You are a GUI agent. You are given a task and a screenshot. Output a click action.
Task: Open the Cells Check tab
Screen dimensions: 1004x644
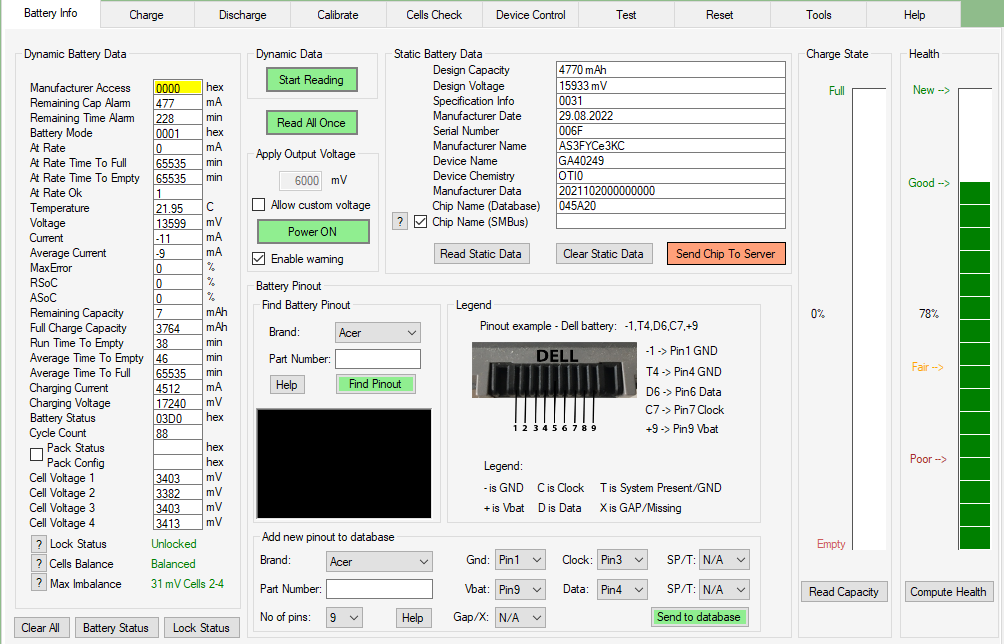(x=434, y=15)
